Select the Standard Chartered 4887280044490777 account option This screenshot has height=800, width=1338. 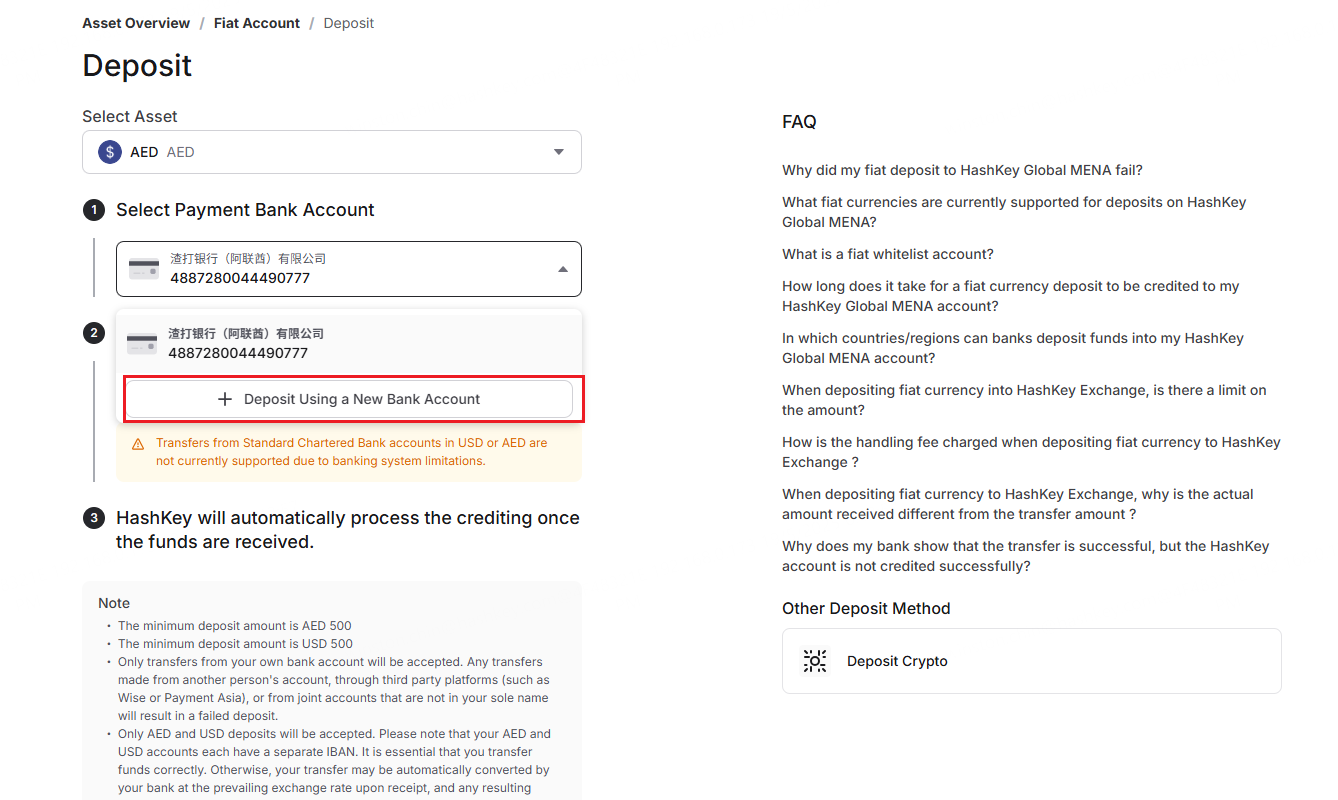coord(349,343)
